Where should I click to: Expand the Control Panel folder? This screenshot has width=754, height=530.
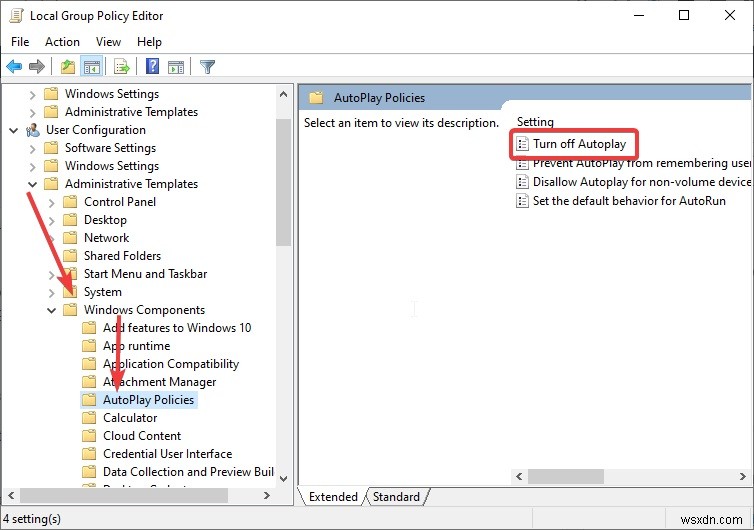[51, 202]
